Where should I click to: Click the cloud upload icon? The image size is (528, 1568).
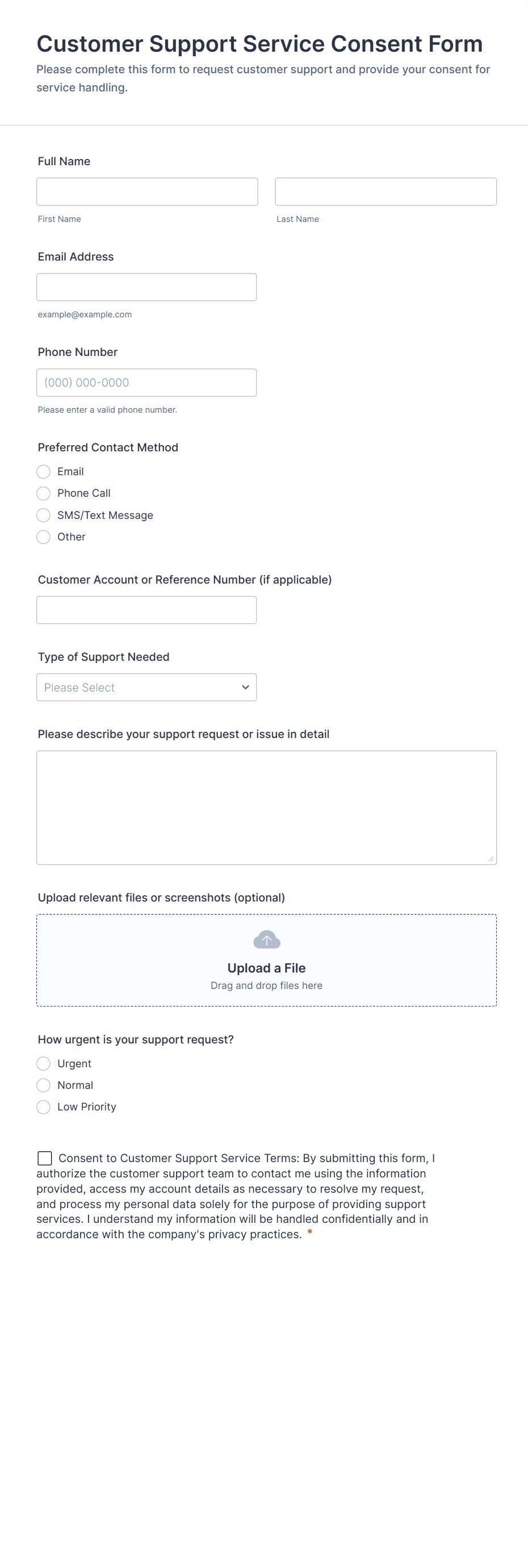[x=266, y=940]
